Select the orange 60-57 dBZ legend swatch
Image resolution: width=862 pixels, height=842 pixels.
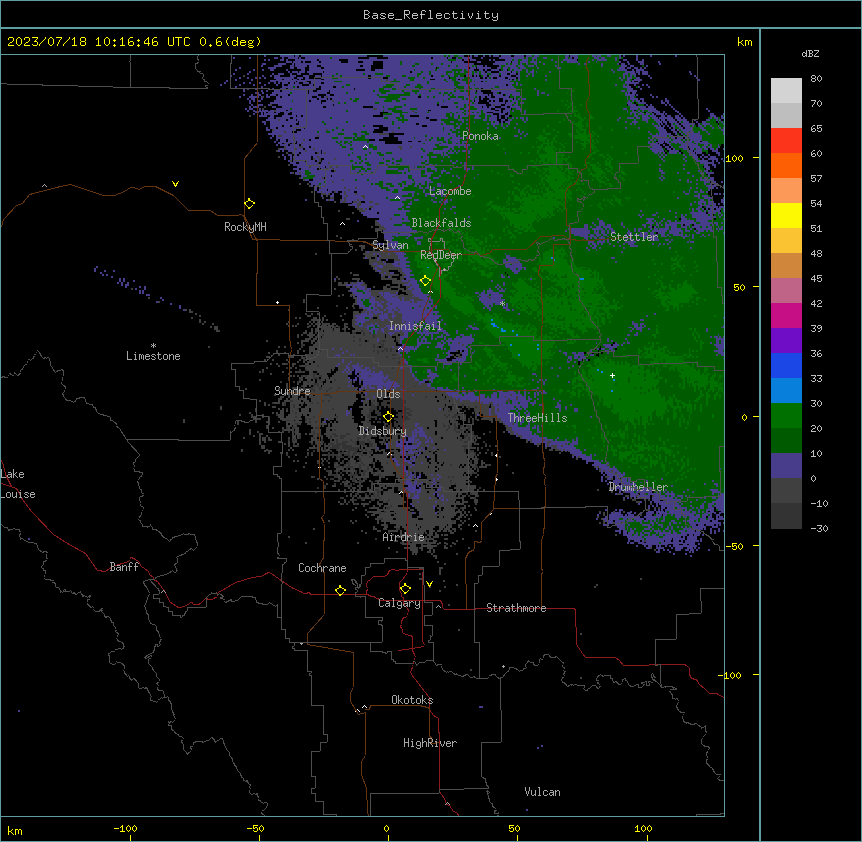(x=786, y=166)
